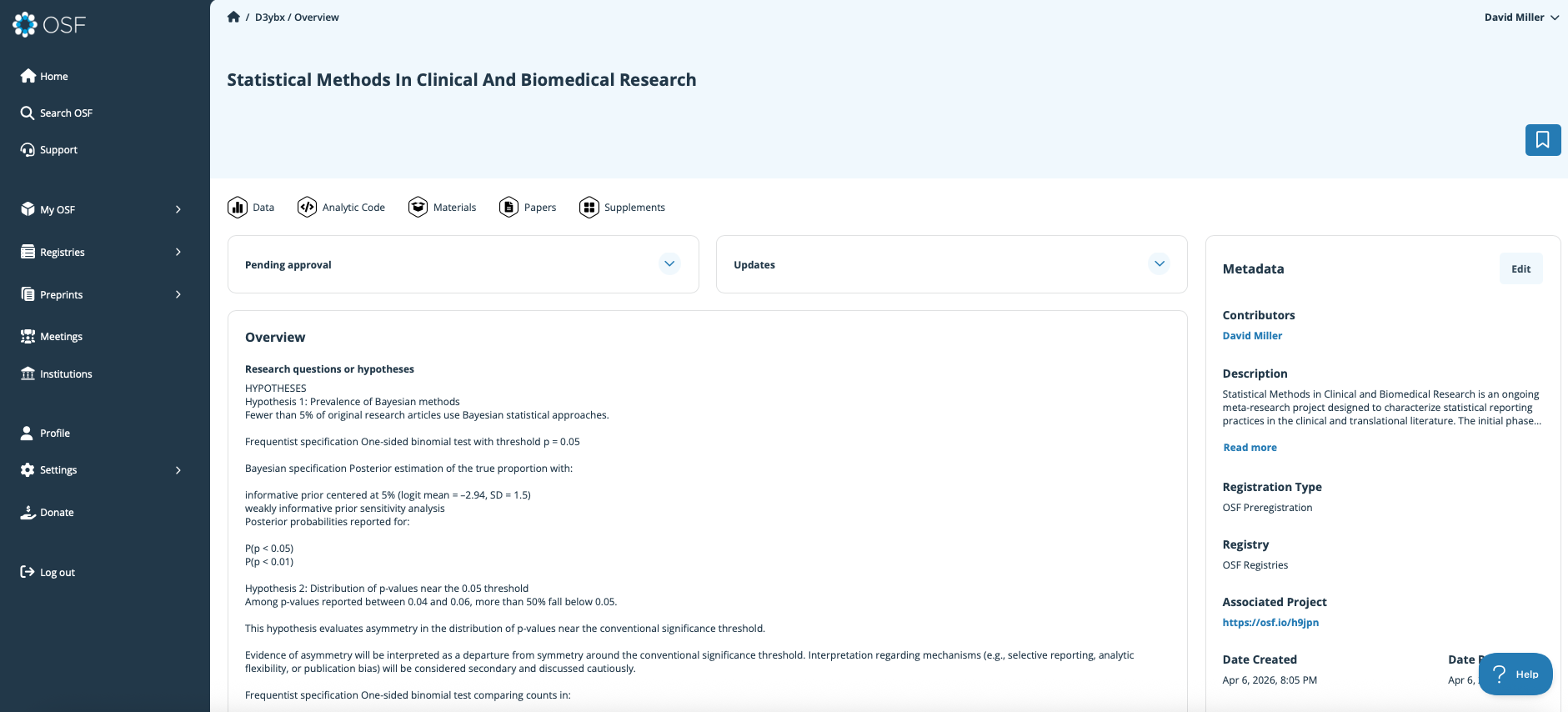Open Institutions from the sidebar
Viewport: 1568px width, 712px height.
click(66, 374)
